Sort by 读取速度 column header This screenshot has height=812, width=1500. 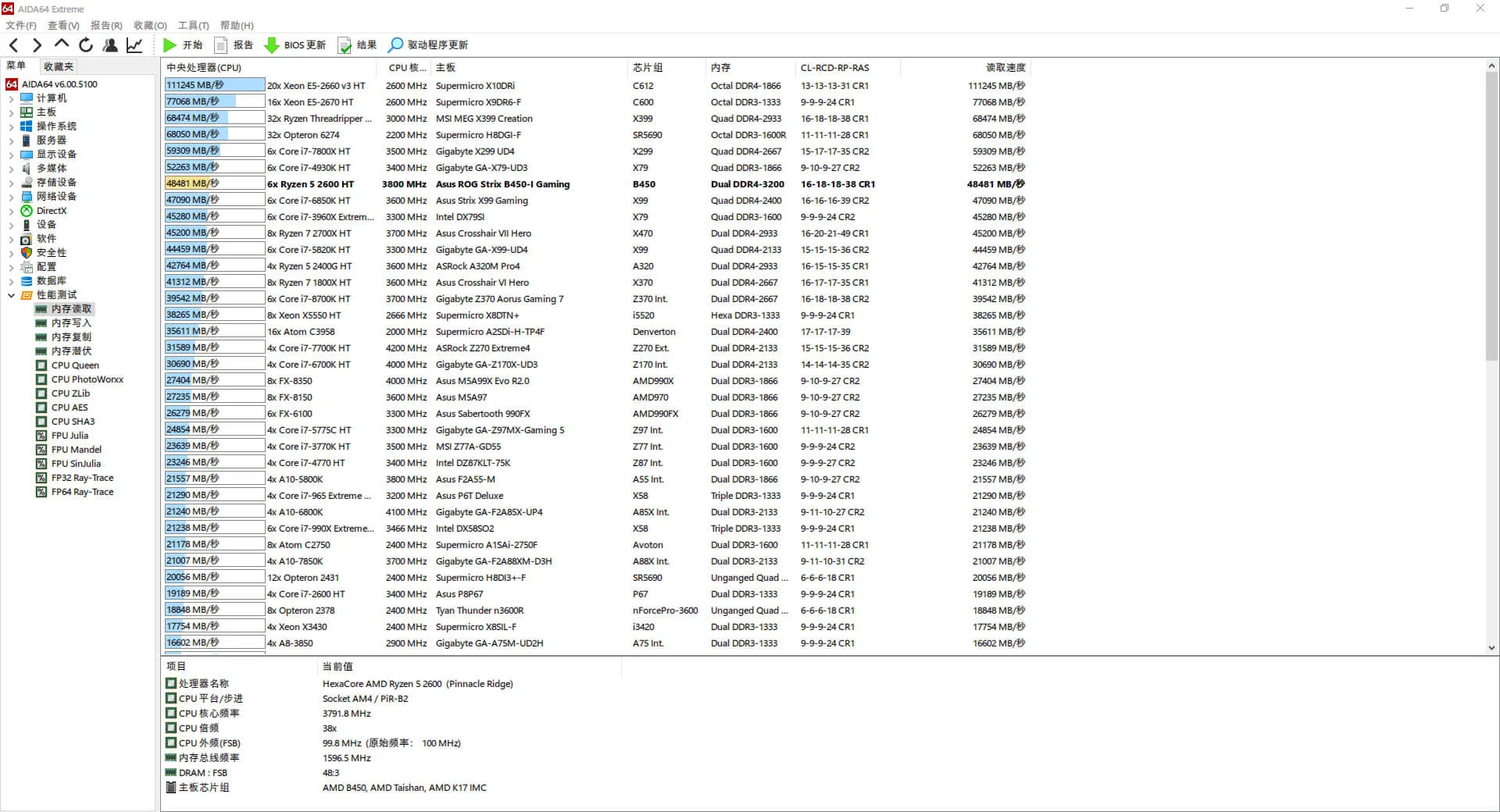[x=1005, y=68]
